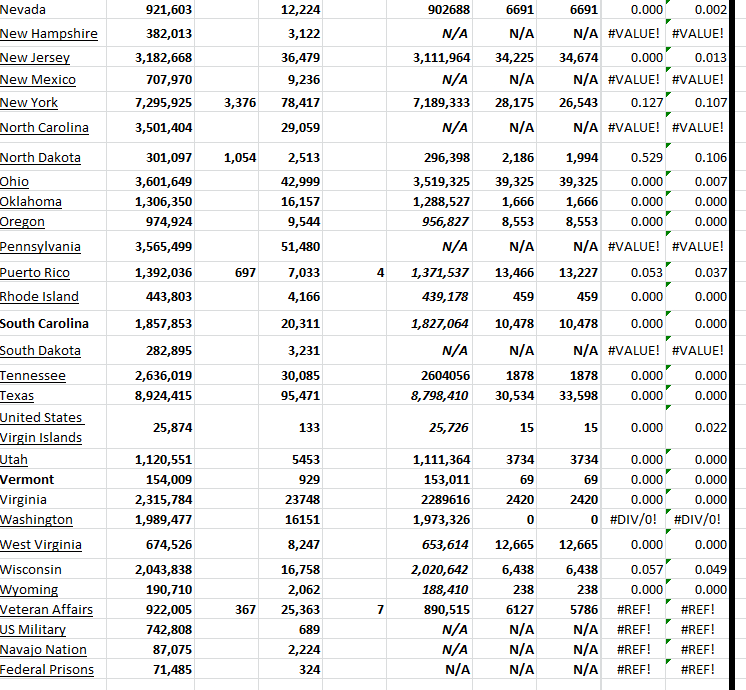This screenshot has width=746, height=690.
Task: Select cell with value 5453
Action: point(291,459)
